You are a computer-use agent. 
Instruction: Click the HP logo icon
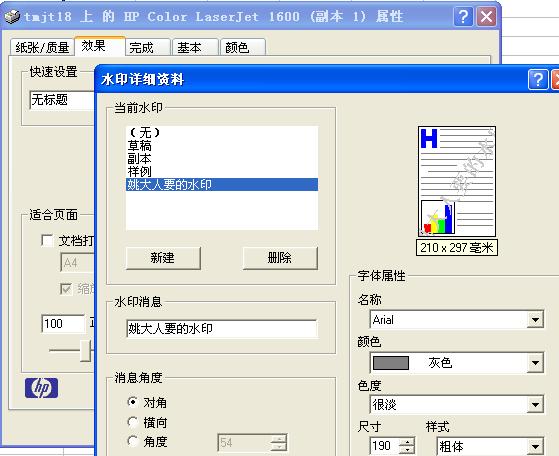pyautogui.click(x=41, y=388)
